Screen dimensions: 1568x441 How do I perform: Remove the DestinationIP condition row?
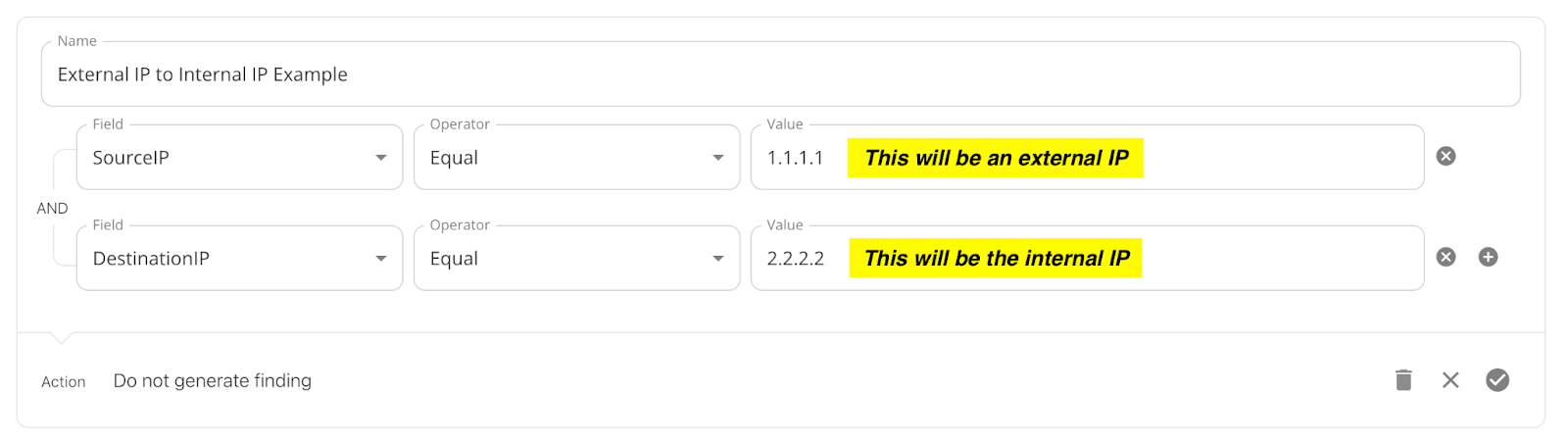[x=1445, y=257]
